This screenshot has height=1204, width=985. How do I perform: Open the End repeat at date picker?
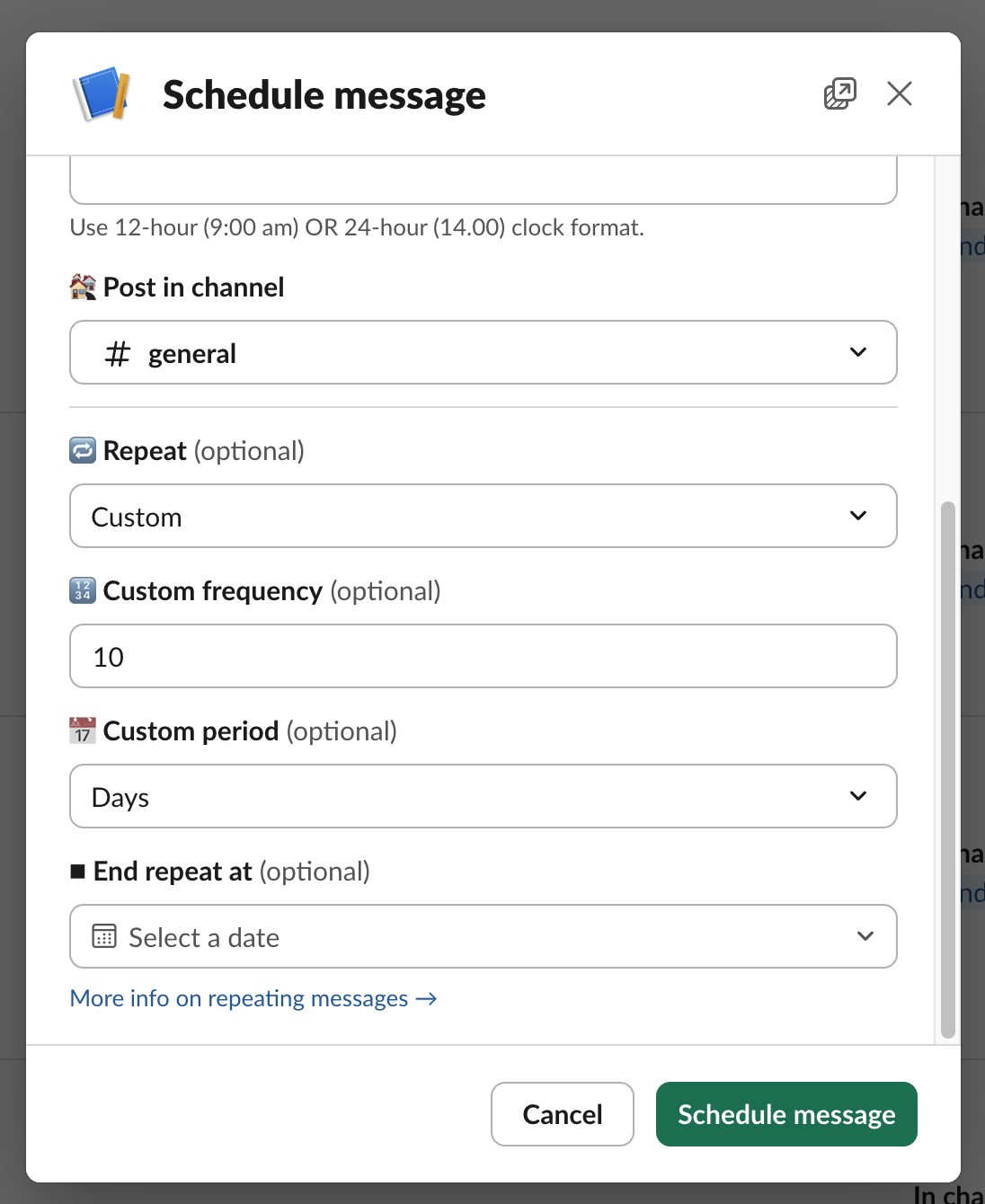(x=484, y=936)
